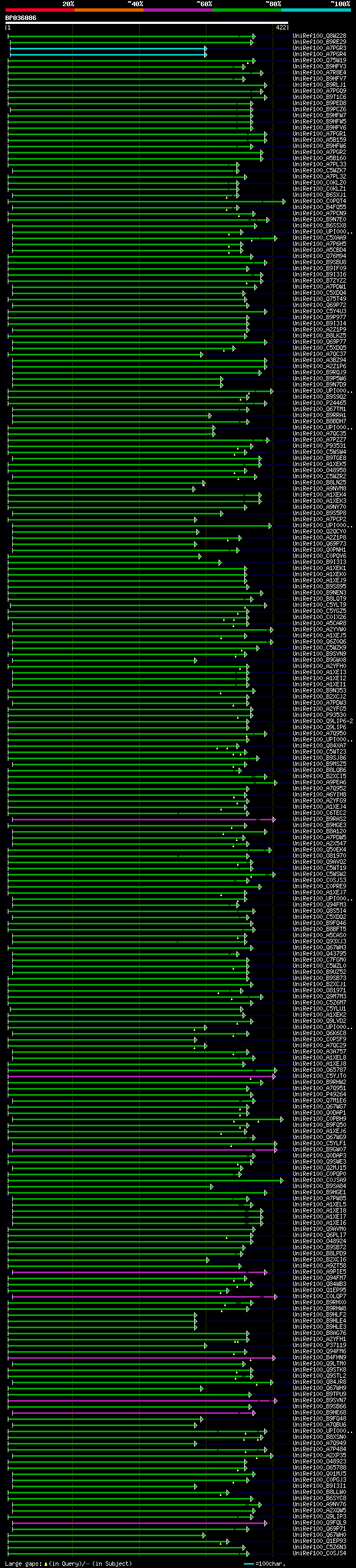356x1568 pixels.
Task: Select hit label UniRef100_A5B159
Action: click(x=319, y=140)
